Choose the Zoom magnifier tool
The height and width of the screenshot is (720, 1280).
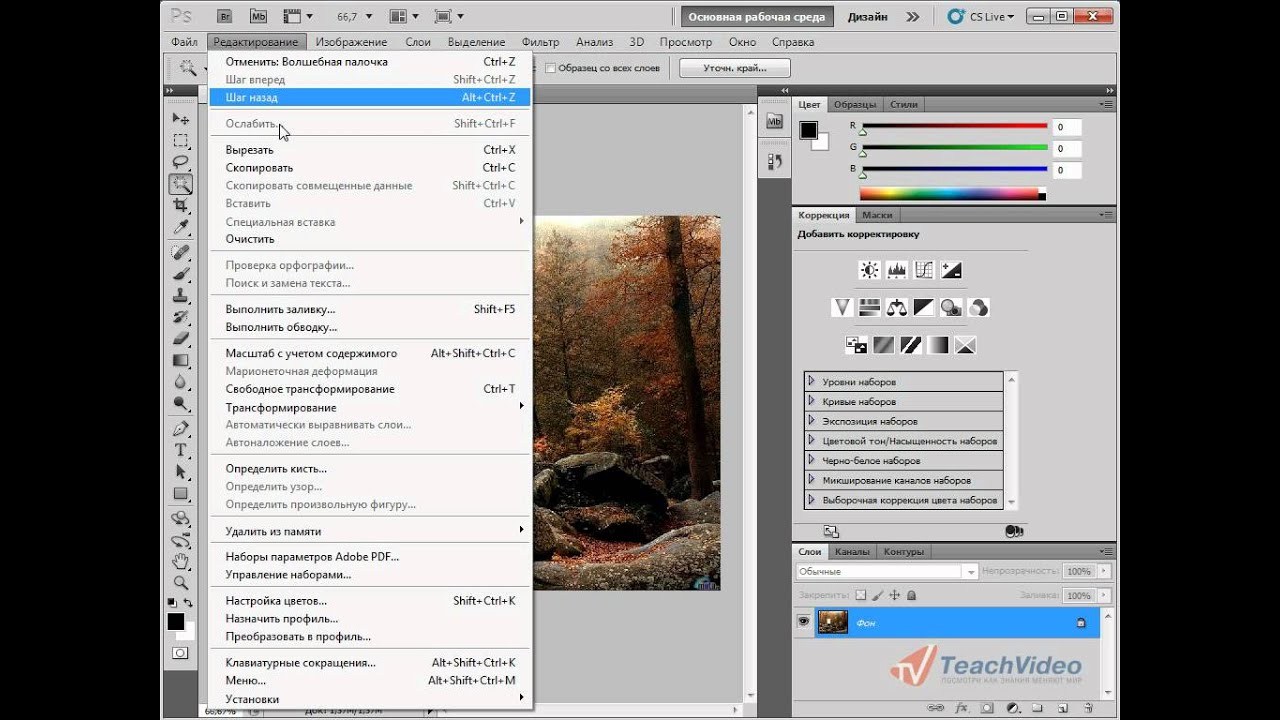click(x=181, y=582)
